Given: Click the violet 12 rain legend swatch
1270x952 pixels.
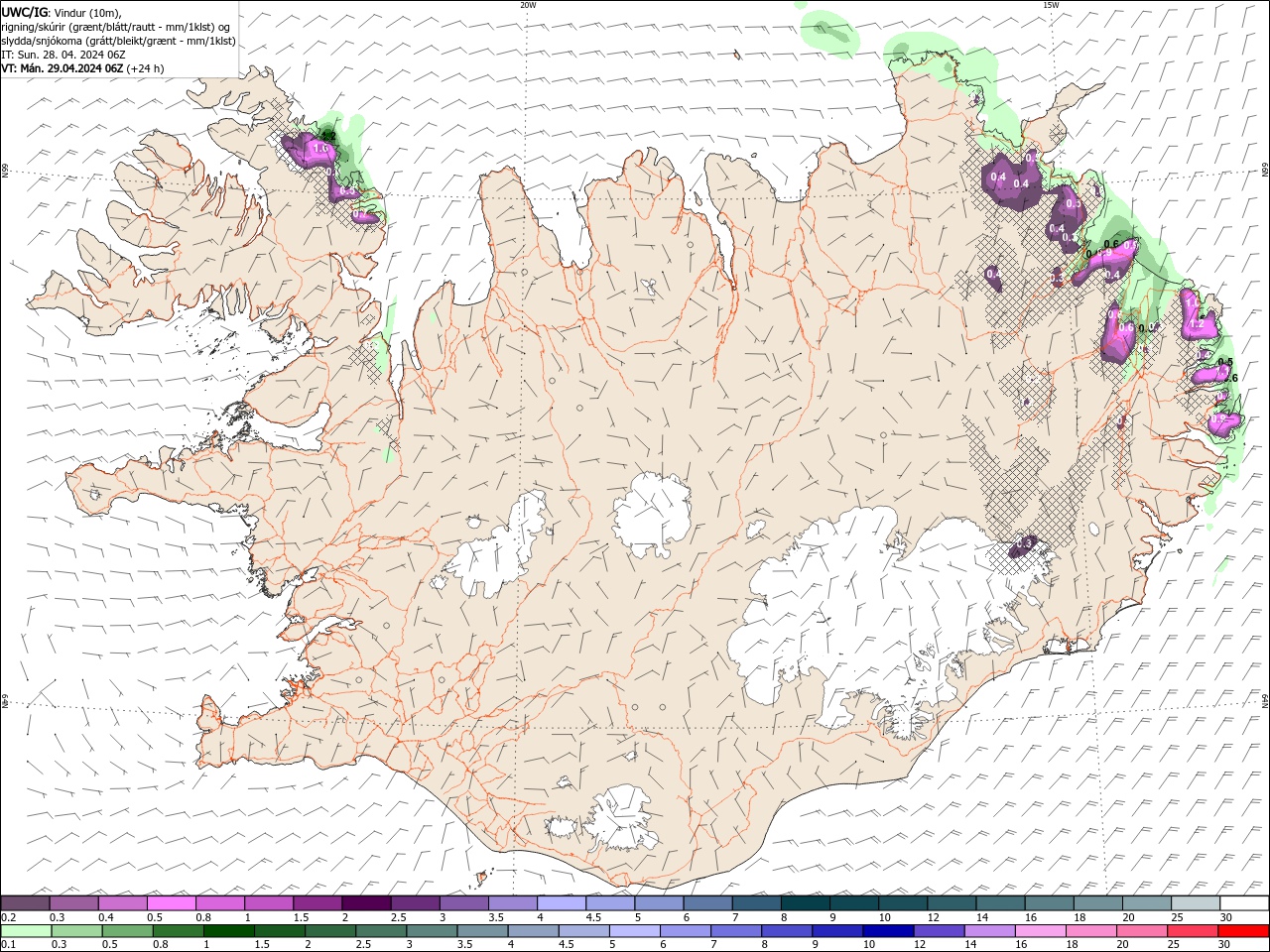Looking at the screenshot, I should click(939, 931).
